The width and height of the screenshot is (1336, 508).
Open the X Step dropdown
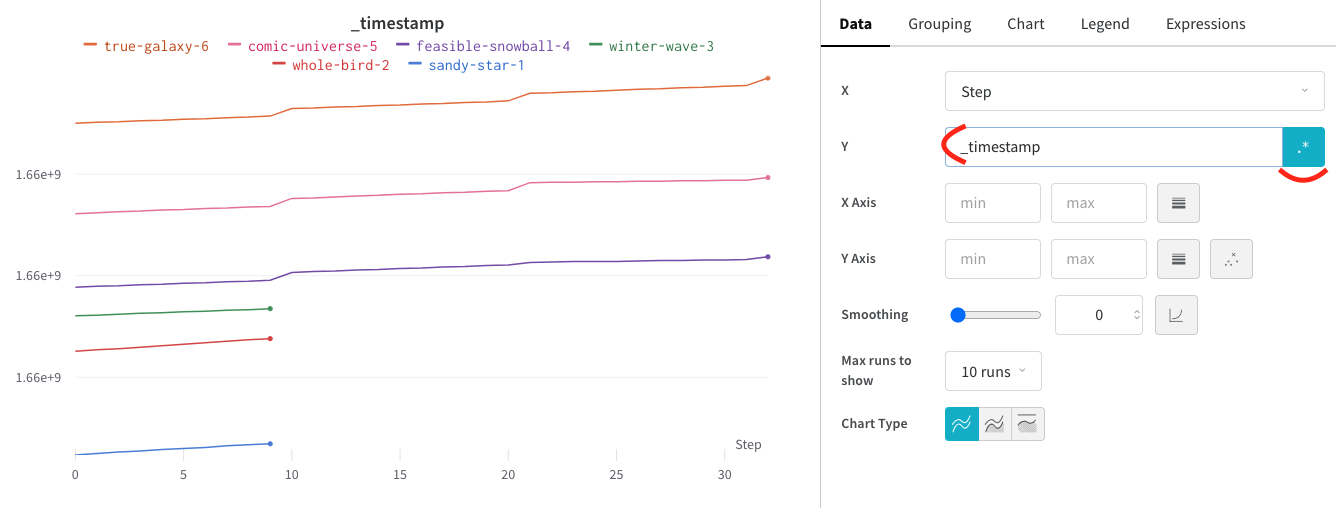coord(1135,91)
